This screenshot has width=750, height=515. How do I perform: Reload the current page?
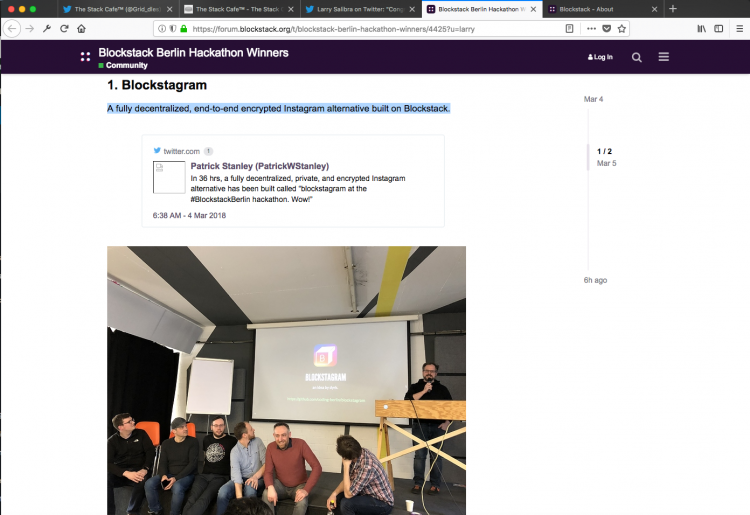point(64,29)
